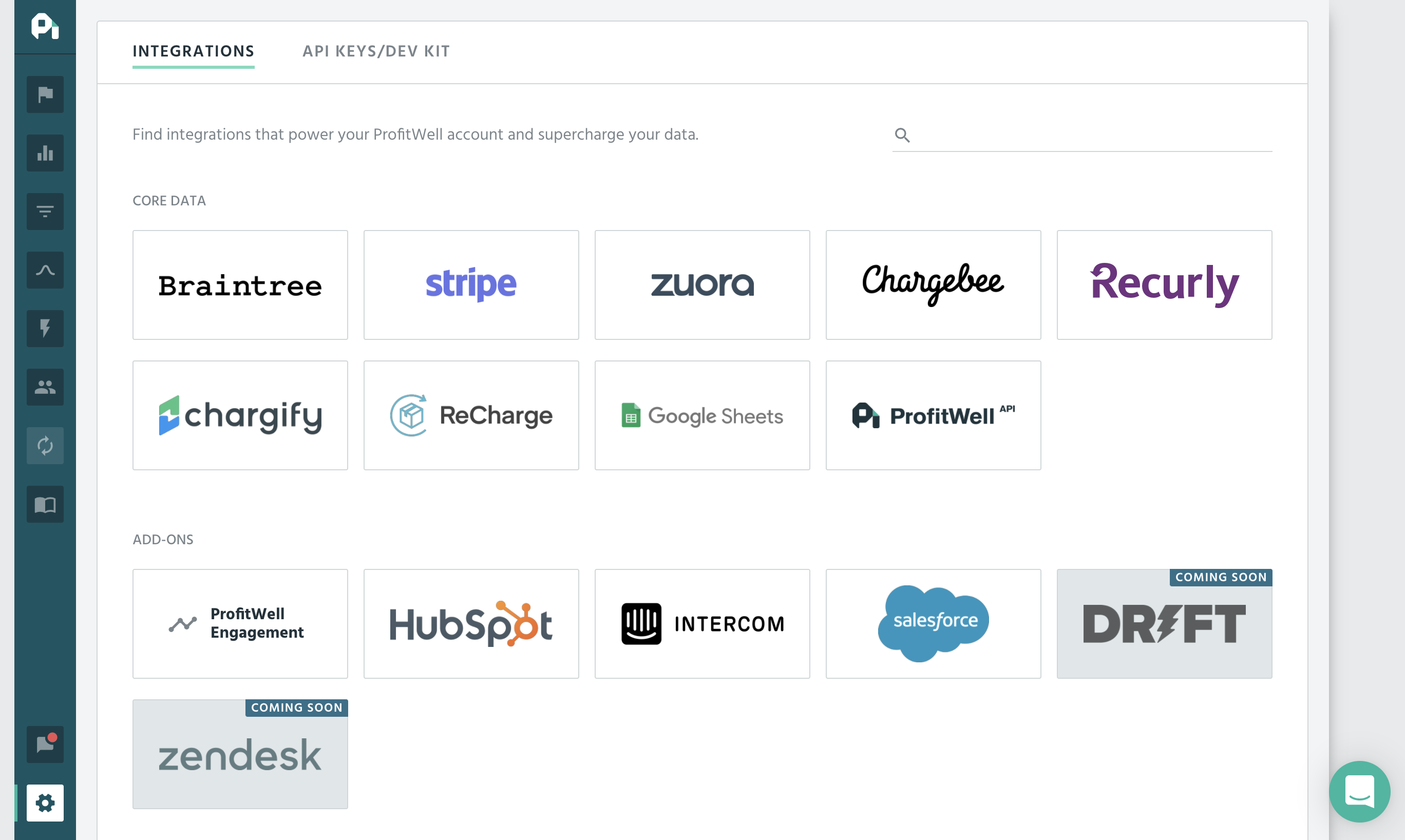Select the Chargify integration card
The width and height of the screenshot is (1405, 840).
(240, 415)
